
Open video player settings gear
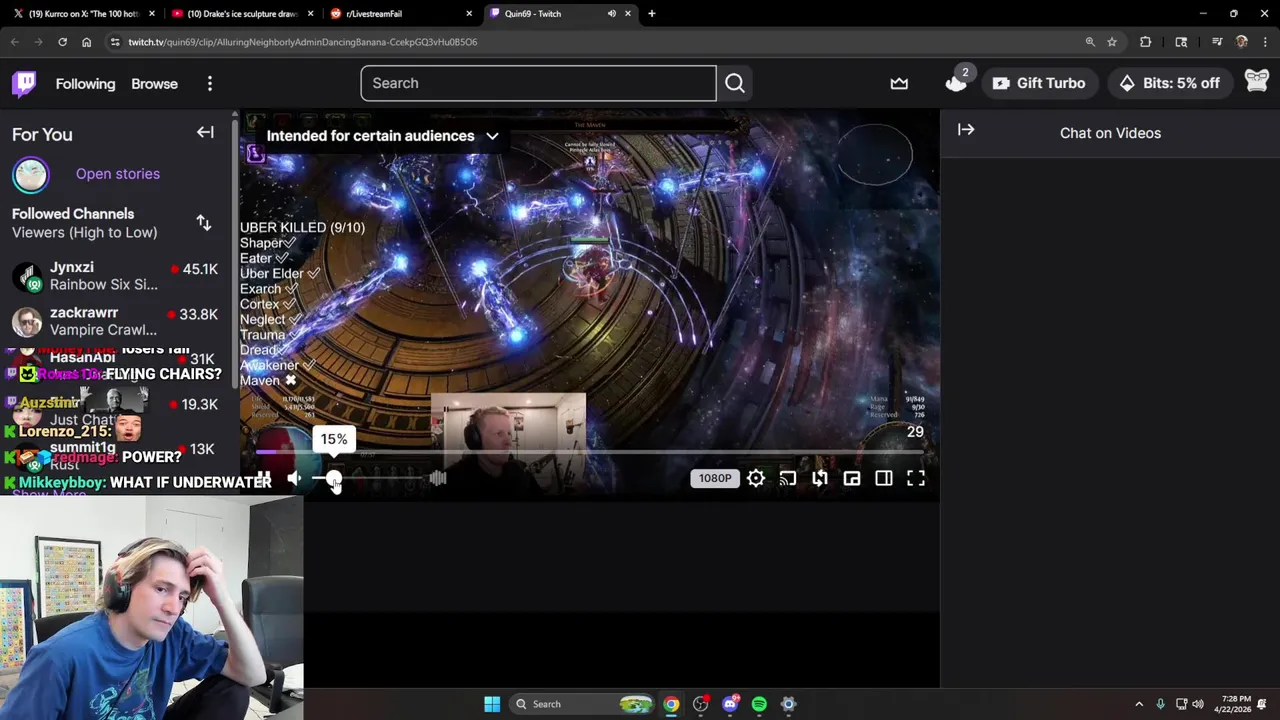(756, 478)
